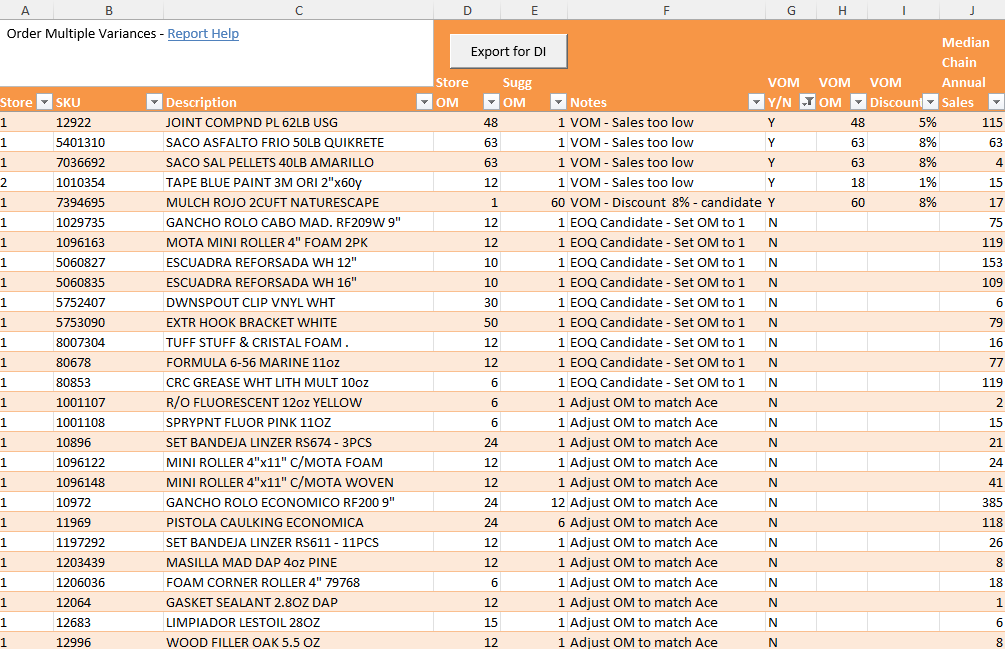
Task: Select cell DWNSPOUT CLIP VNYL WHT
Action: pyautogui.click(x=299, y=302)
